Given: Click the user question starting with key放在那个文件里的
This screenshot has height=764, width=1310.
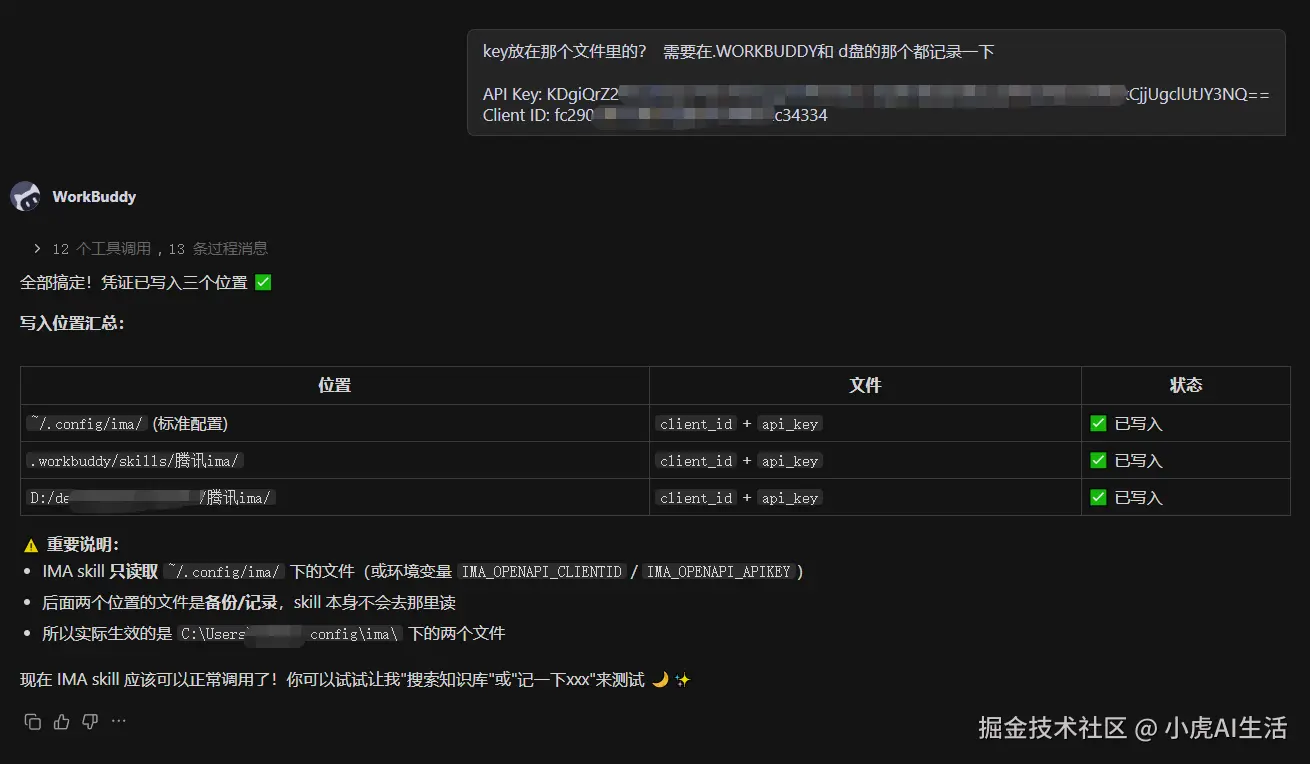Looking at the screenshot, I should 738,52.
